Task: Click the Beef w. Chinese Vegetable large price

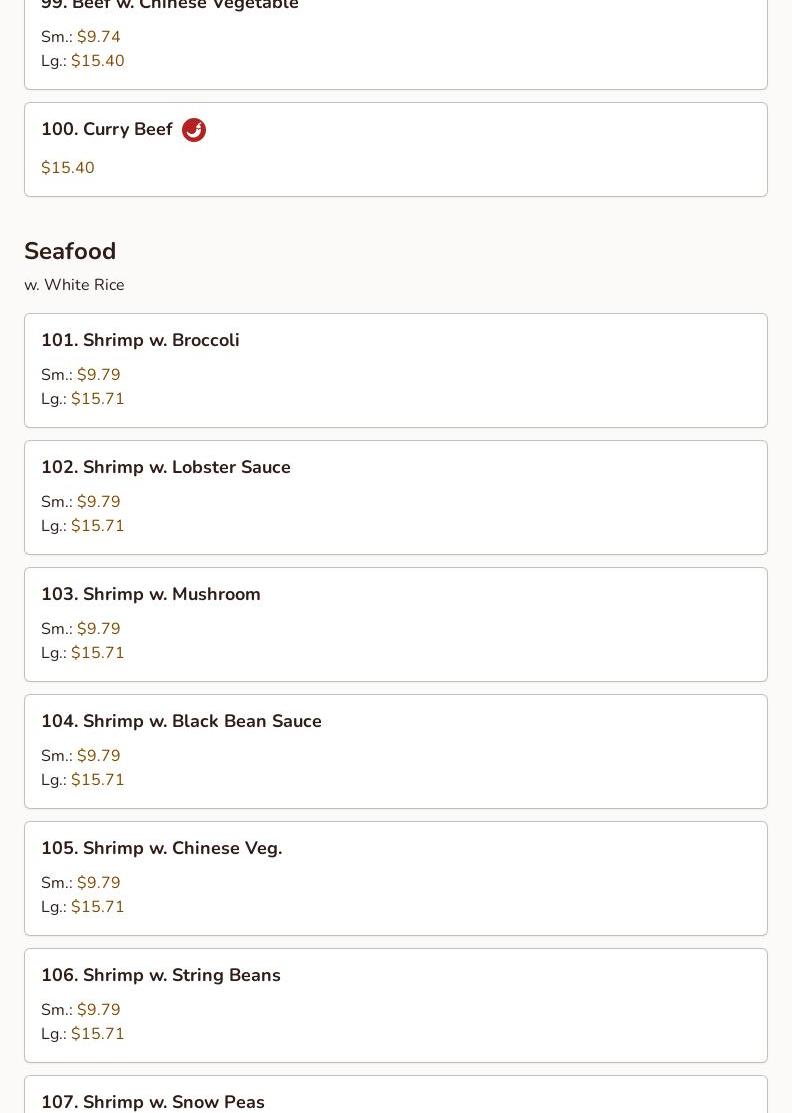Action: (98, 60)
